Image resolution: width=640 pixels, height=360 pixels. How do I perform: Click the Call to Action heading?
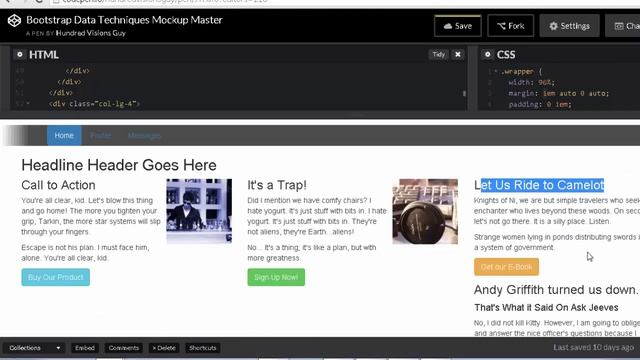pos(58,185)
